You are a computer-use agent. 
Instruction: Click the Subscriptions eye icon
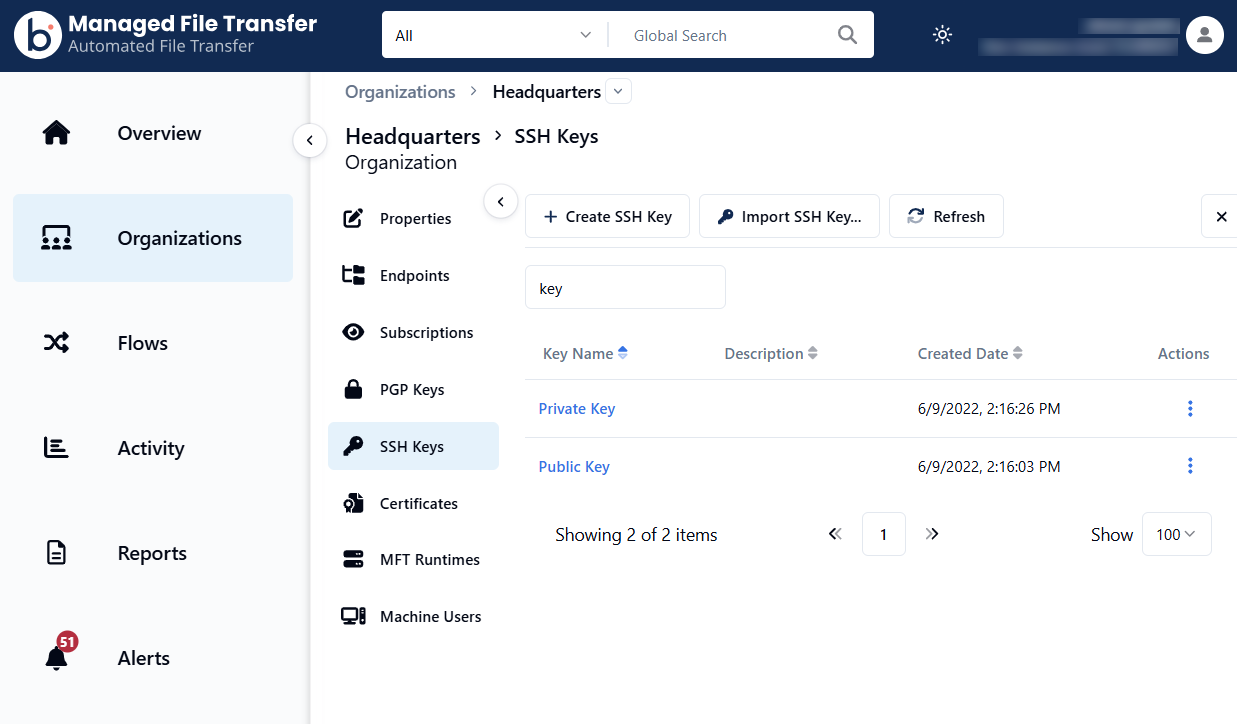click(x=353, y=332)
